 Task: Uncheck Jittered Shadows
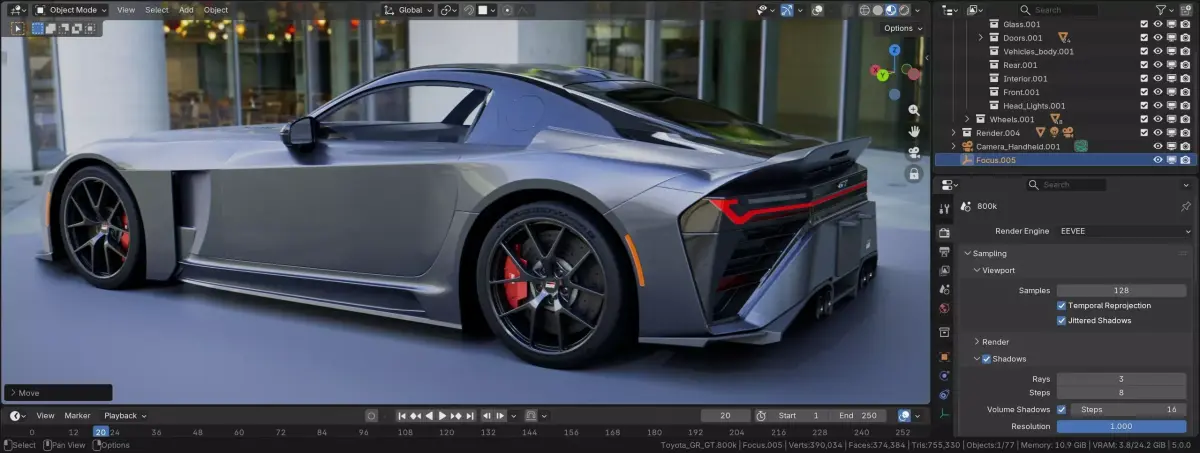(x=1061, y=320)
